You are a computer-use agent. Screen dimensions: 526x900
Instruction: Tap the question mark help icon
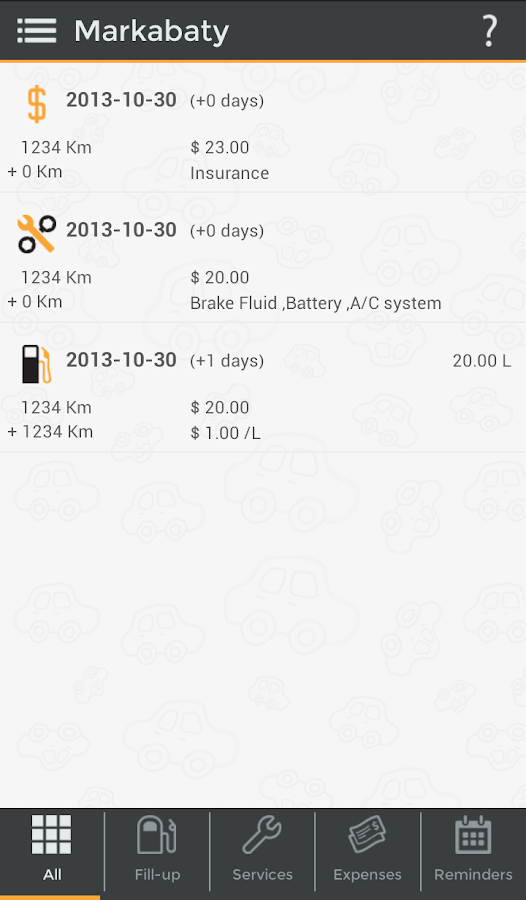coord(489,31)
